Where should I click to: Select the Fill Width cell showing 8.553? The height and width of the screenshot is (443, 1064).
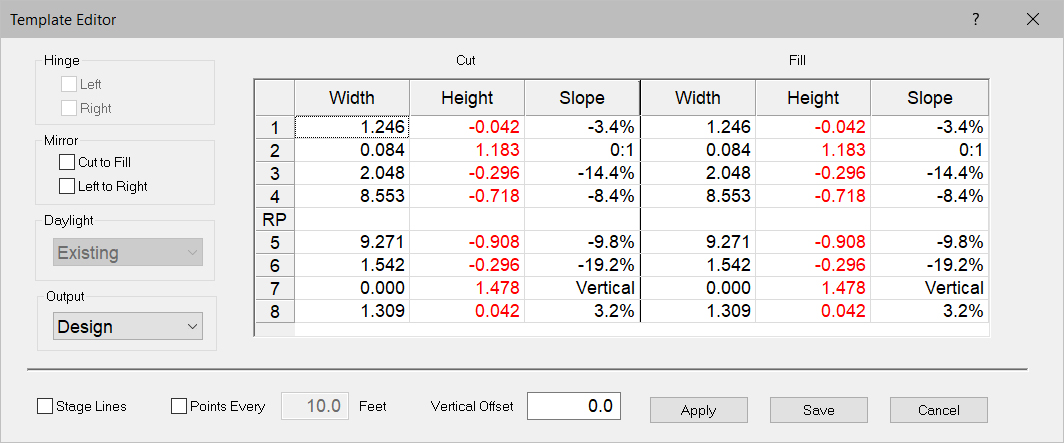(x=697, y=194)
